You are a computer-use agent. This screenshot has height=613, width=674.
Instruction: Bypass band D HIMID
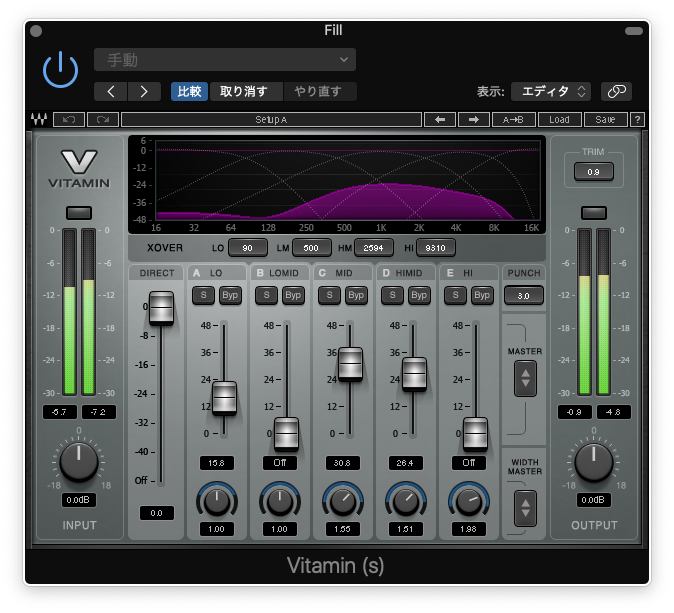pyautogui.click(x=419, y=295)
